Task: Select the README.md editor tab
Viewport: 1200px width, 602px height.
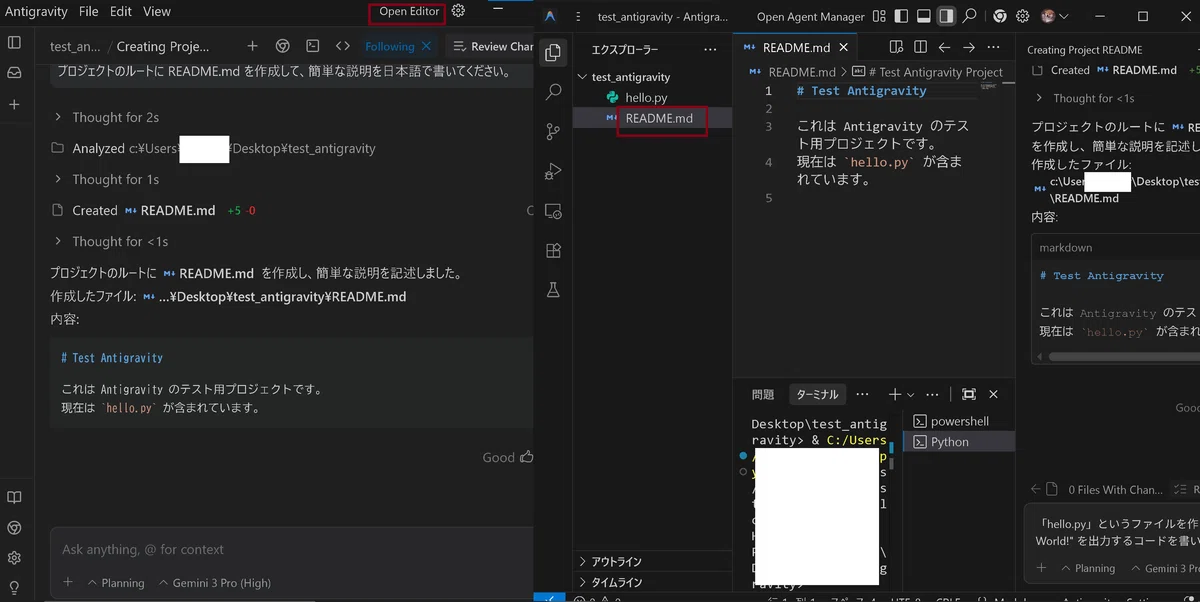Action: coord(795,47)
